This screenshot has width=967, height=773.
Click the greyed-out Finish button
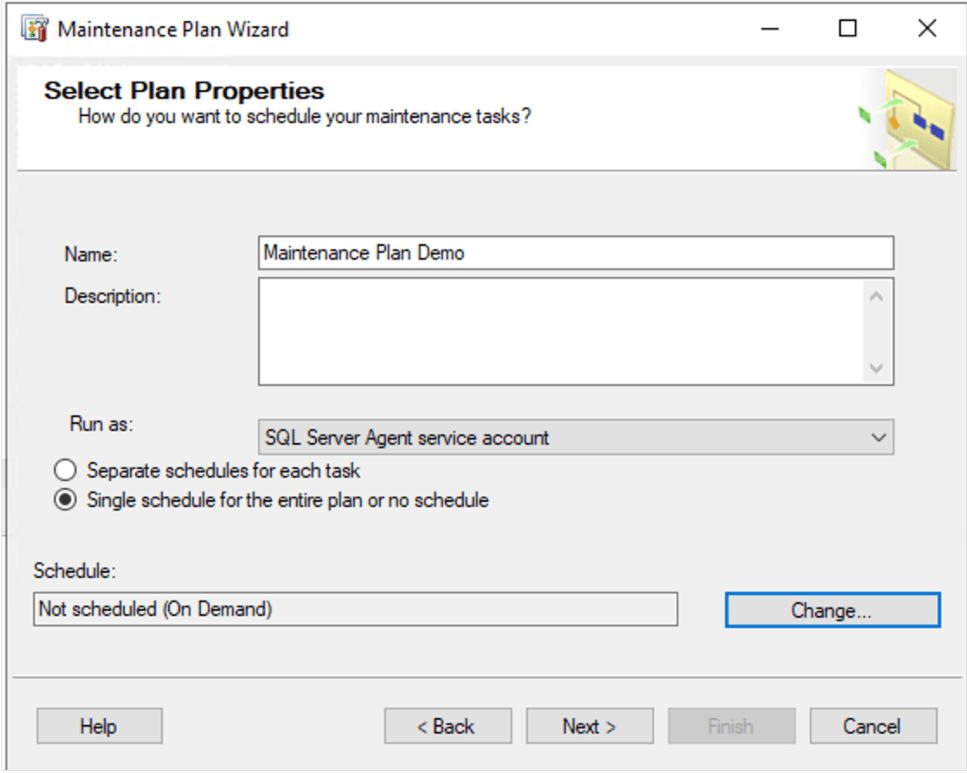[x=731, y=726]
